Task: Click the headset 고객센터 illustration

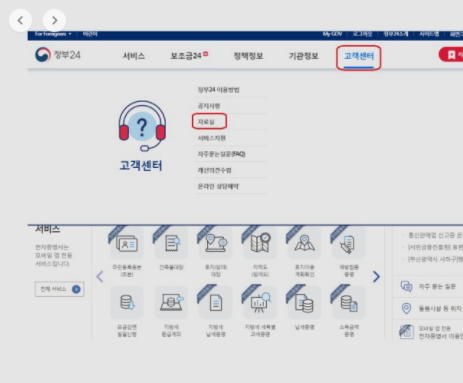Action: pyautogui.click(x=142, y=126)
